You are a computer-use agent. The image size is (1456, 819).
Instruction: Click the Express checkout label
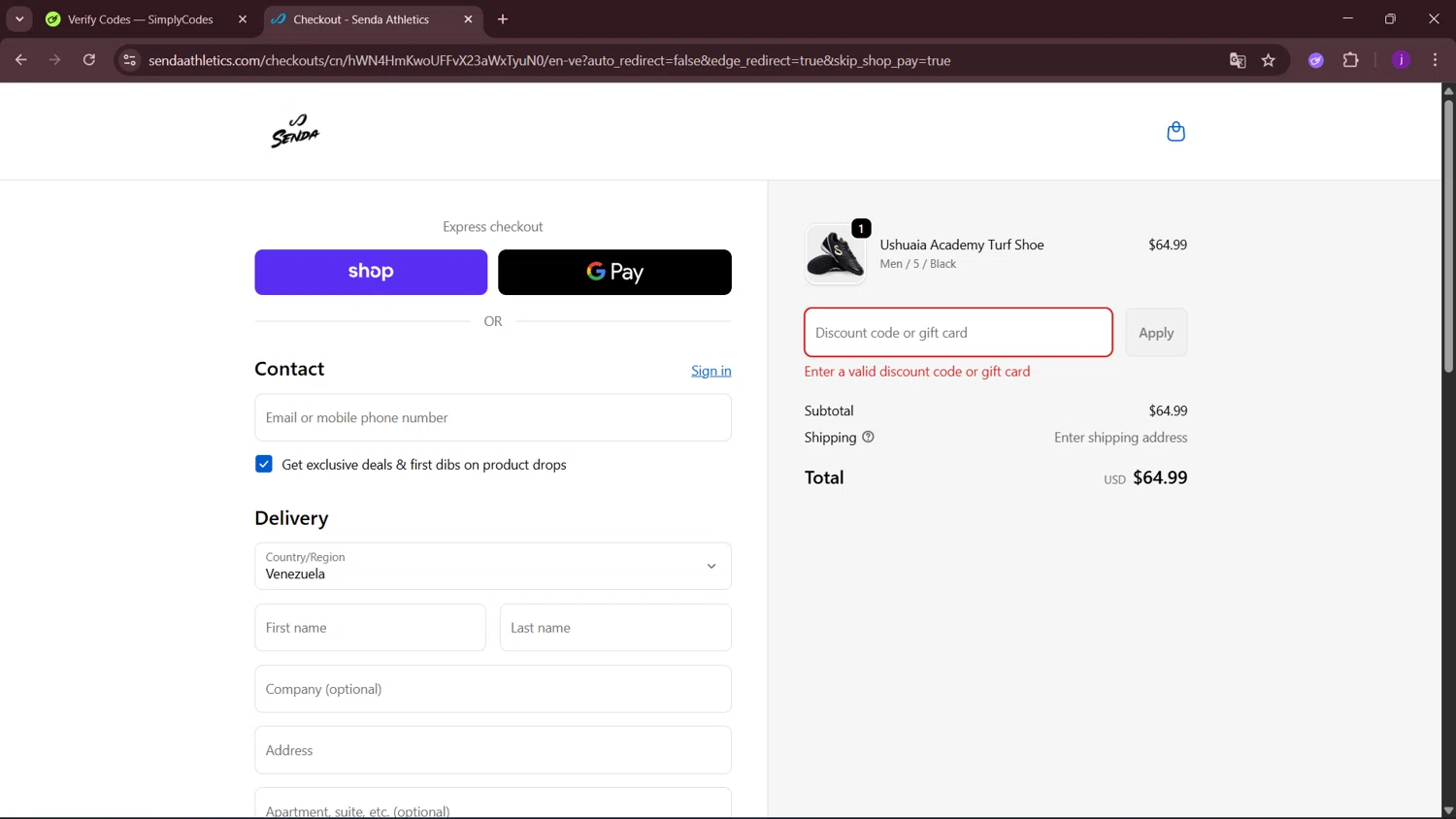pos(493,226)
